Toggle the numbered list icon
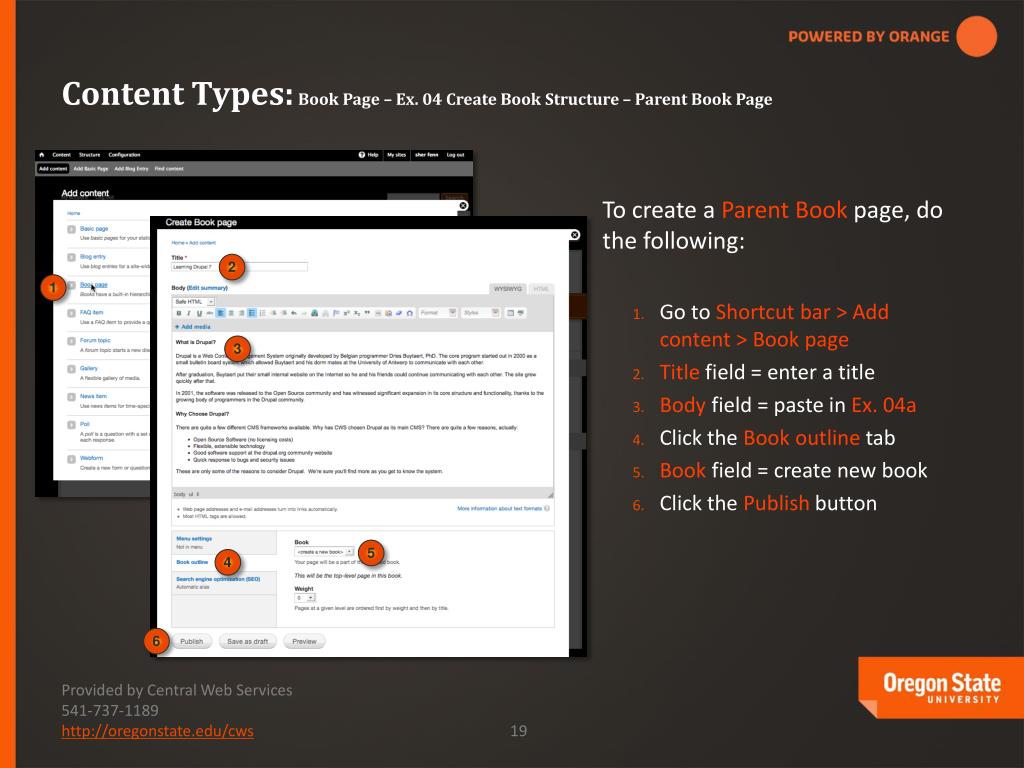This screenshot has height=768, width=1024. [x=263, y=313]
